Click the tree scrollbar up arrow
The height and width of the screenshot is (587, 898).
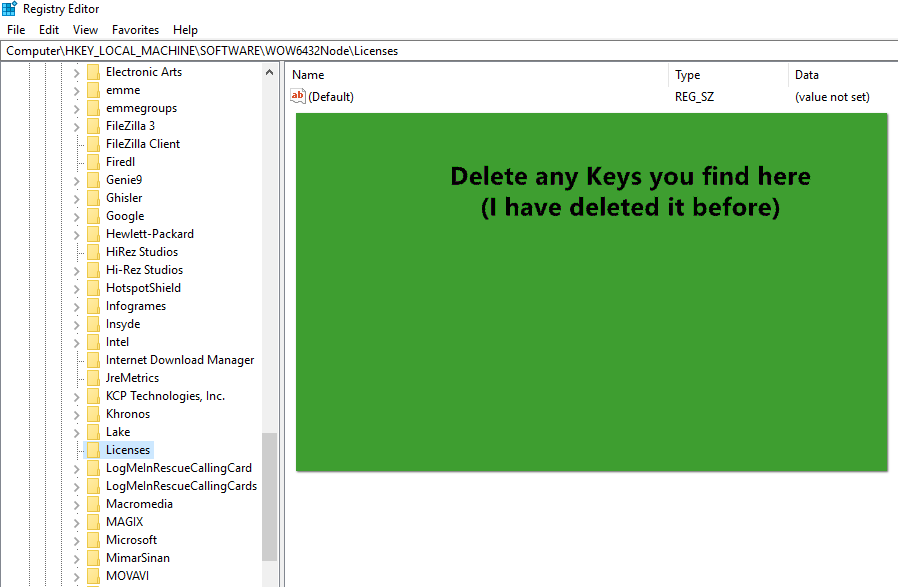[x=270, y=72]
